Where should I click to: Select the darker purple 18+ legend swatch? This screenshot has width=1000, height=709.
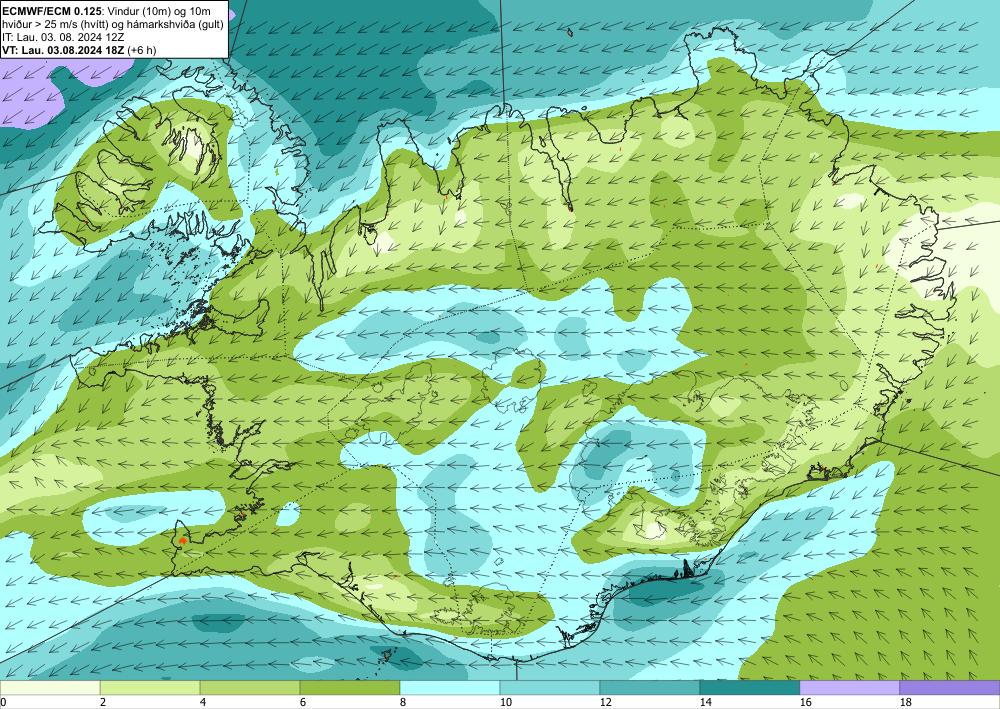[x=950, y=687]
